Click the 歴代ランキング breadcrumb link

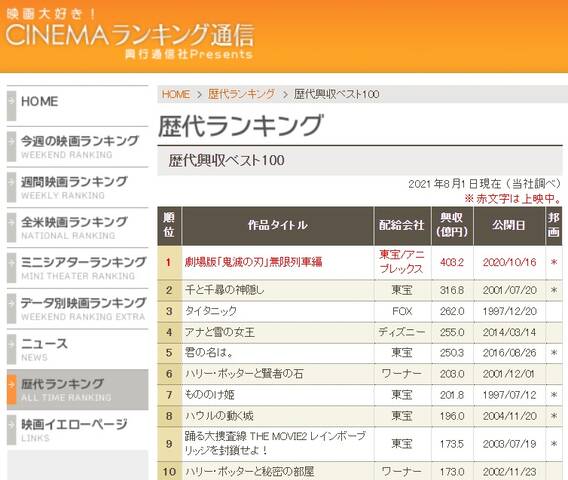[241, 95]
